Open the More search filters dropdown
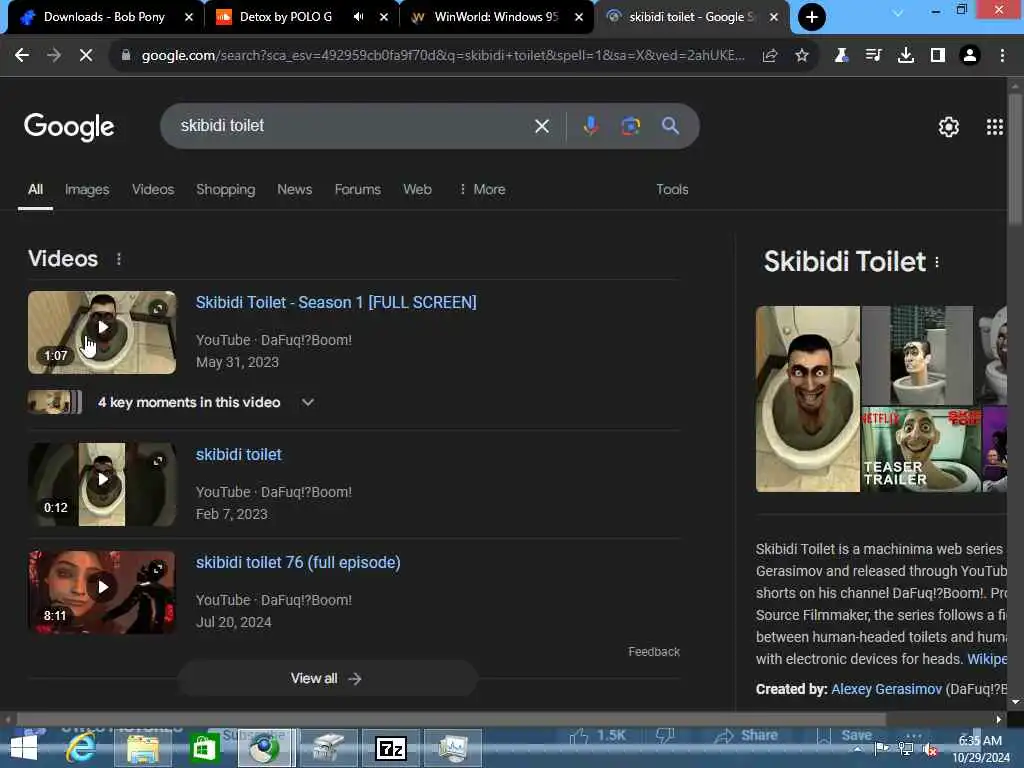Screen dimensions: 1024x768 click(x=482, y=189)
